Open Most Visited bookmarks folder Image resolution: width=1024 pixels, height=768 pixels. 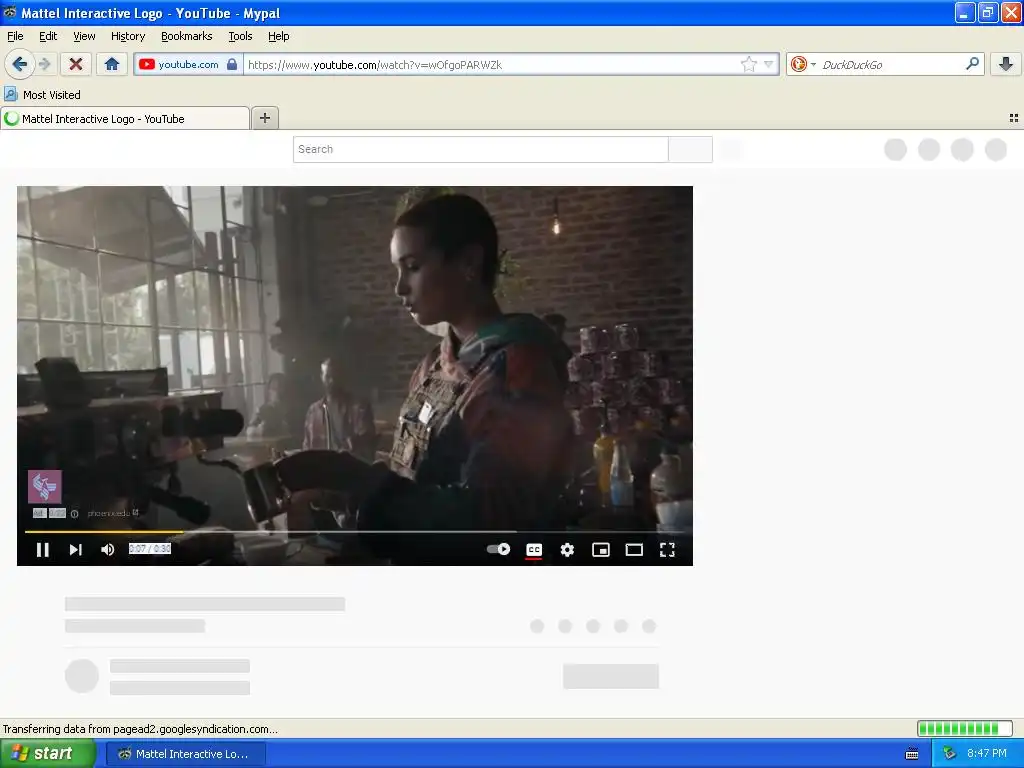coord(43,95)
